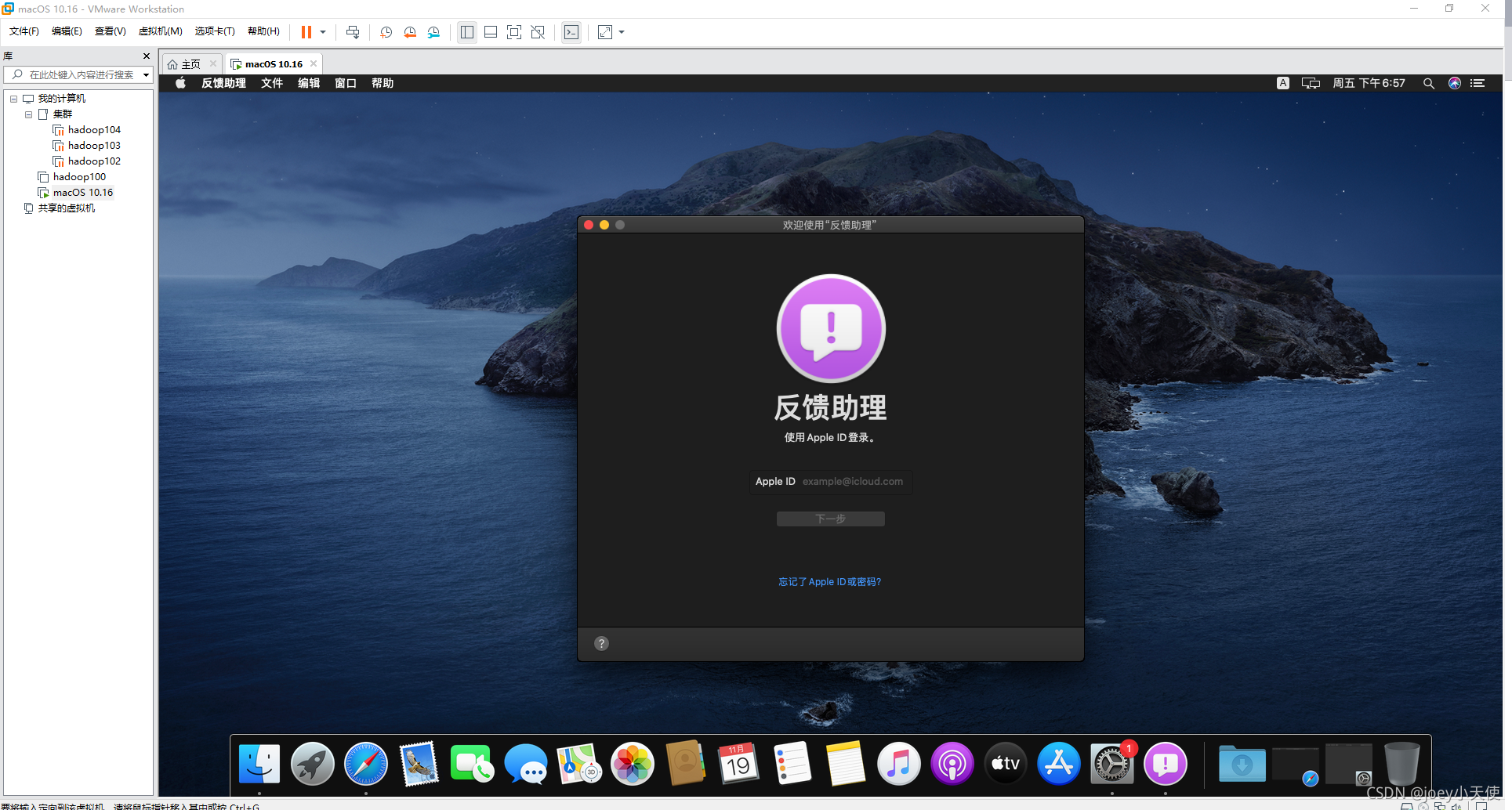Click the help question mark button
Viewport: 1512px width, 810px height.
[601, 643]
